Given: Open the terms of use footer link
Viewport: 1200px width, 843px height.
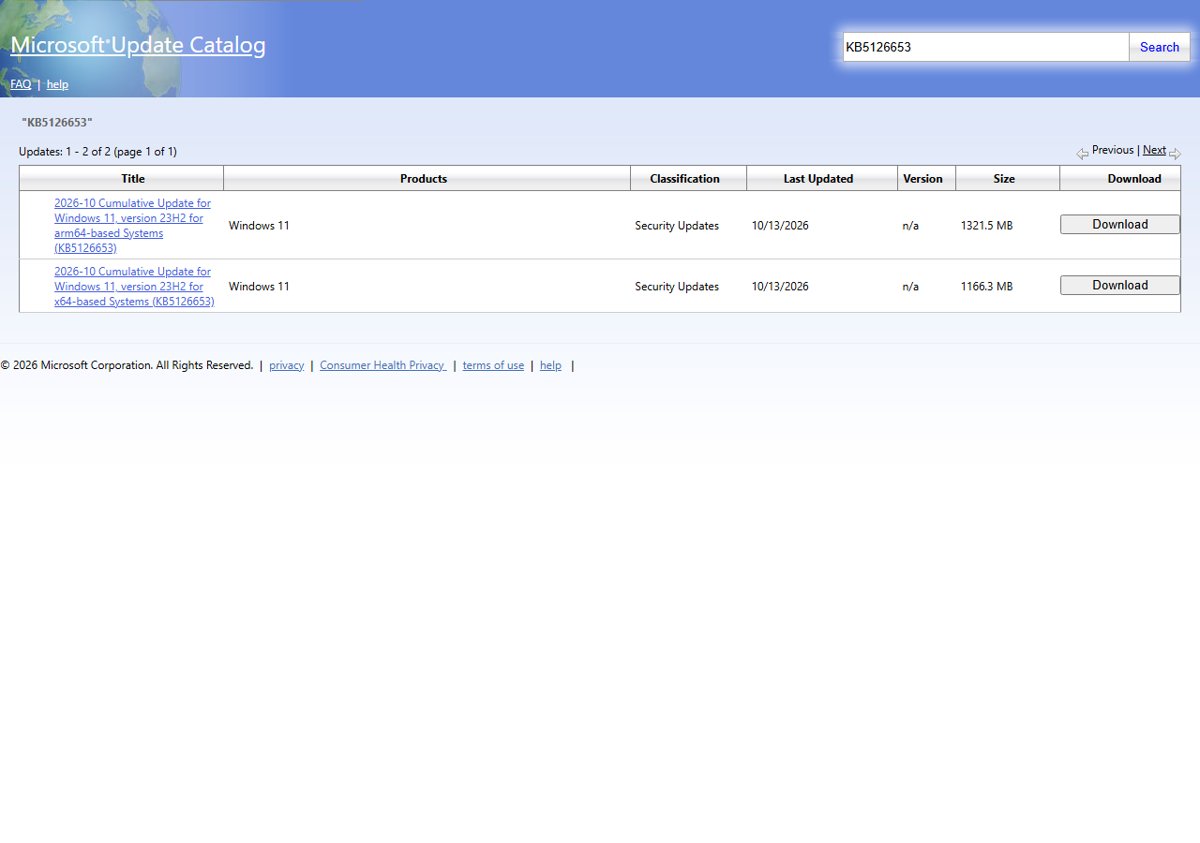Looking at the screenshot, I should [493, 366].
